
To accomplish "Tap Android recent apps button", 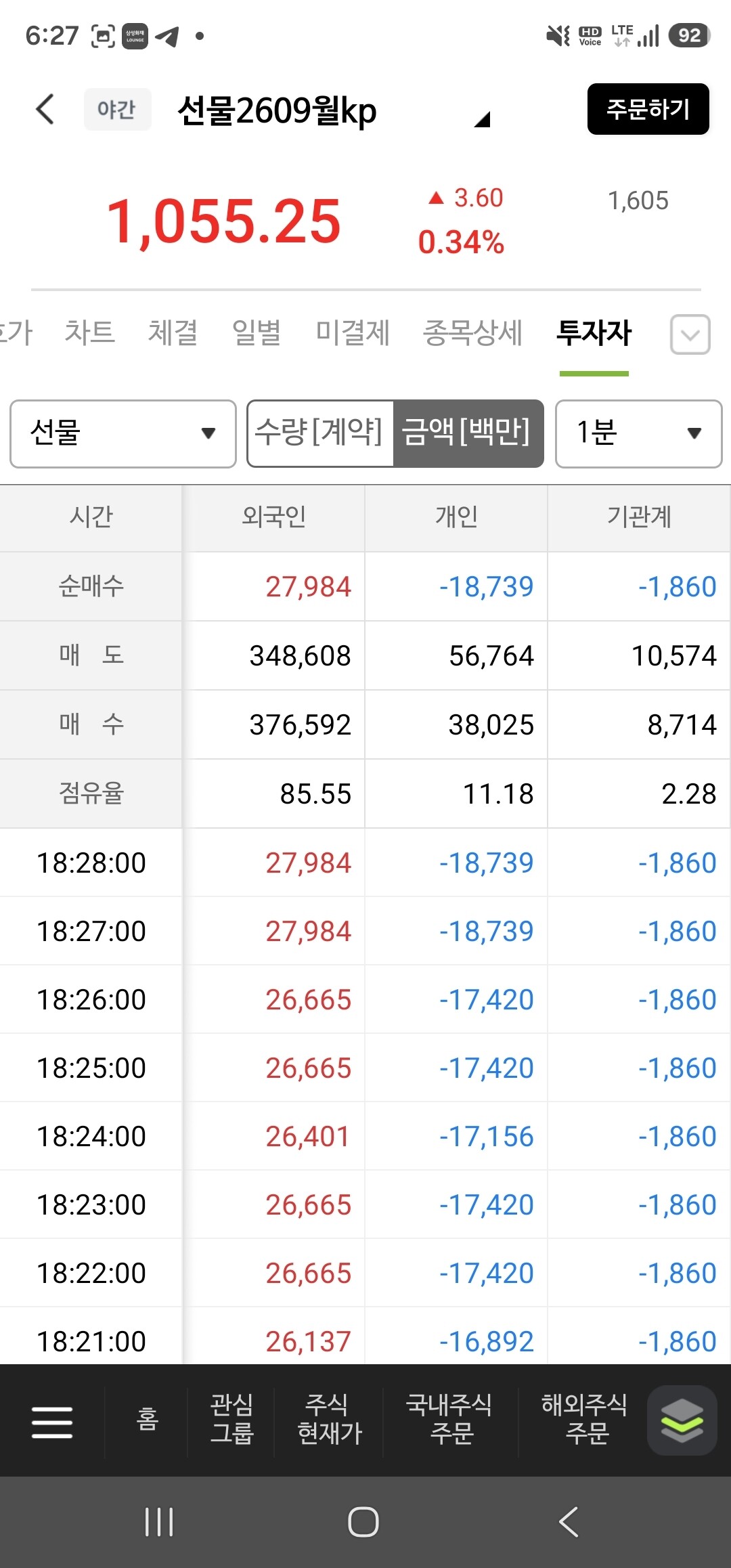I will click(160, 1522).
